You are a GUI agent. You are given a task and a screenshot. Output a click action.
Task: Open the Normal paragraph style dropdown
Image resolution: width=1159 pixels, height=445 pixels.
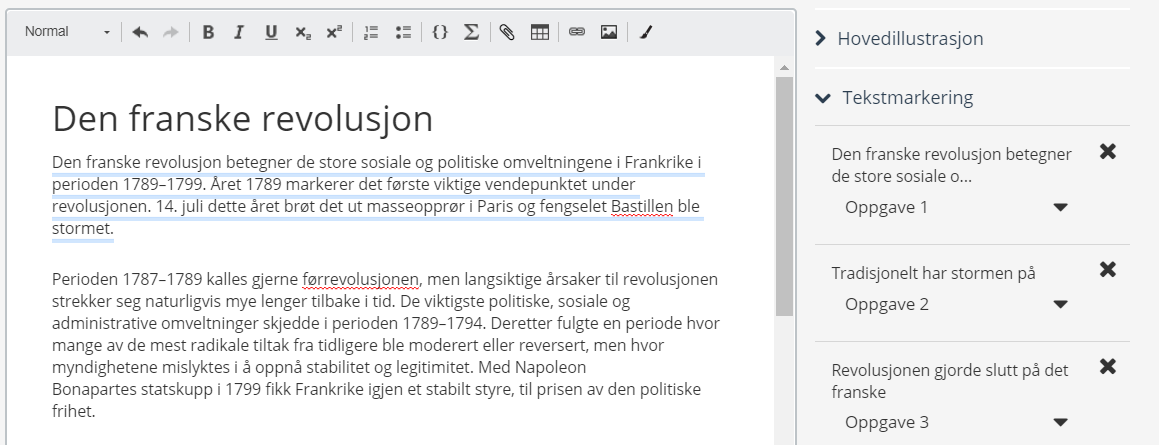click(67, 32)
